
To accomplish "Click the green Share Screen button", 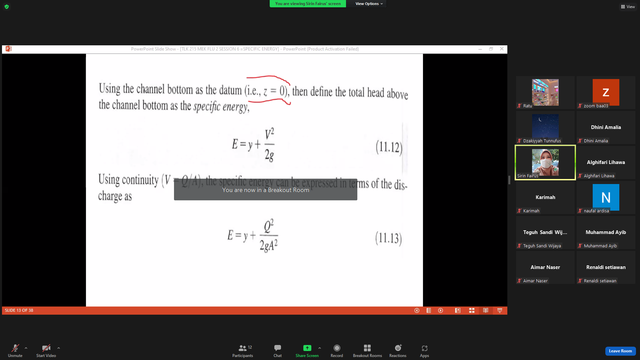I will (x=307, y=350).
